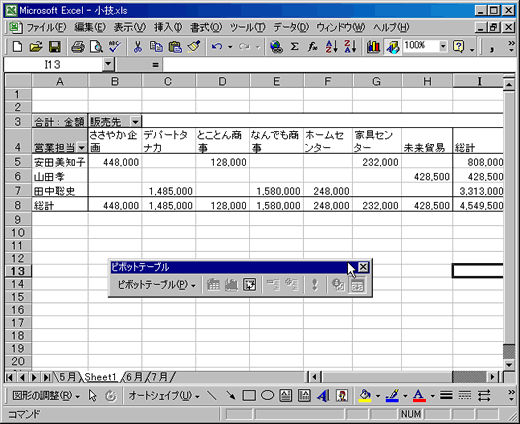Switch to the 6月 sheet tab
The height and width of the screenshot is (424, 520).
pos(134,377)
